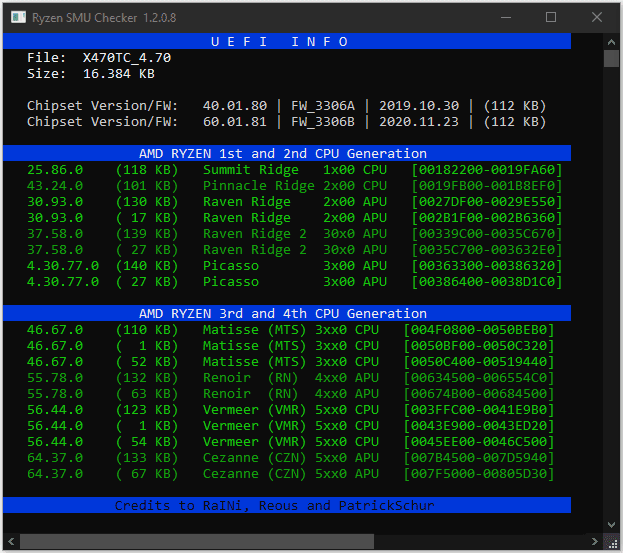Close the Ryzen SMU Checker window
The width and height of the screenshot is (623, 553).
point(597,17)
